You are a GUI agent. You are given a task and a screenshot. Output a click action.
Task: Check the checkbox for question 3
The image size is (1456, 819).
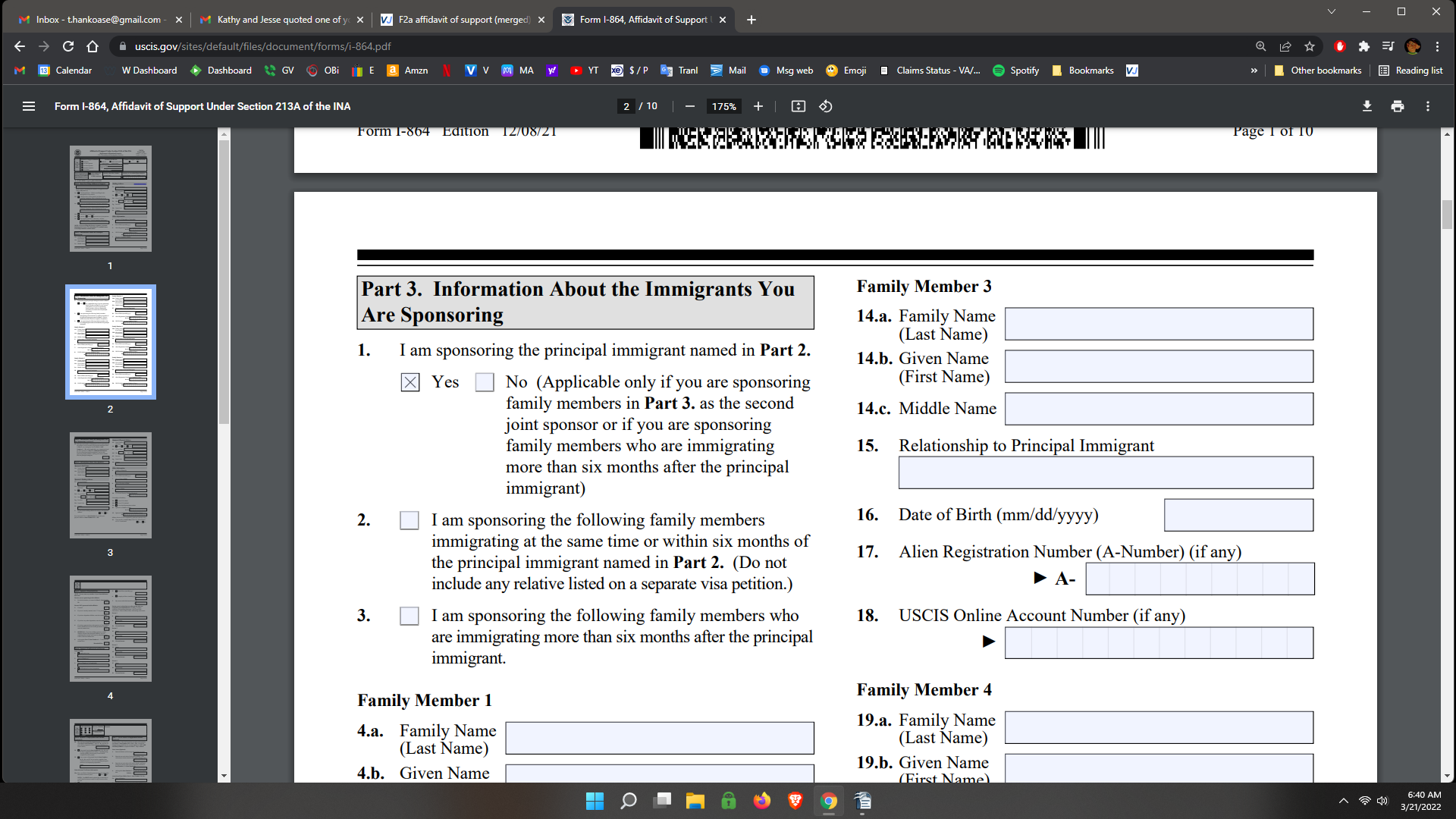(x=409, y=616)
